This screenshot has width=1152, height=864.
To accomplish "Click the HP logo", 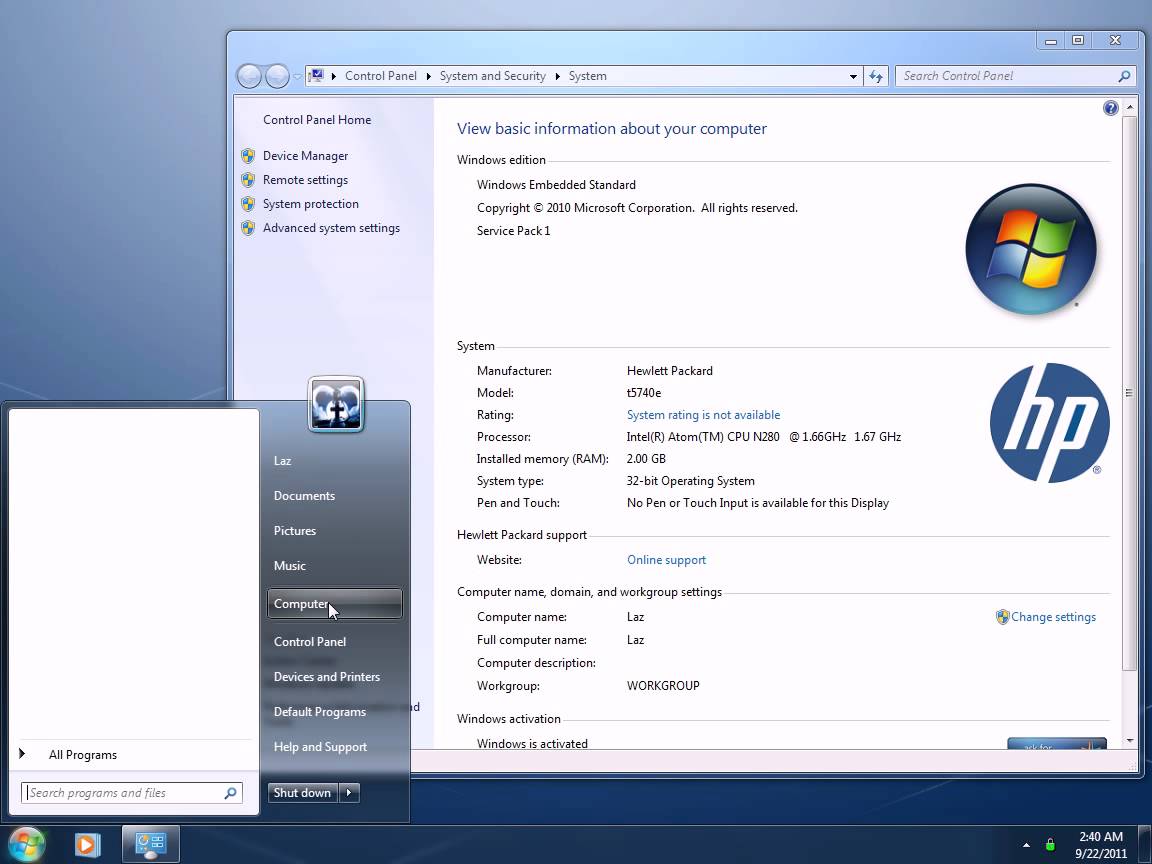I will (x=1049, y=422).
